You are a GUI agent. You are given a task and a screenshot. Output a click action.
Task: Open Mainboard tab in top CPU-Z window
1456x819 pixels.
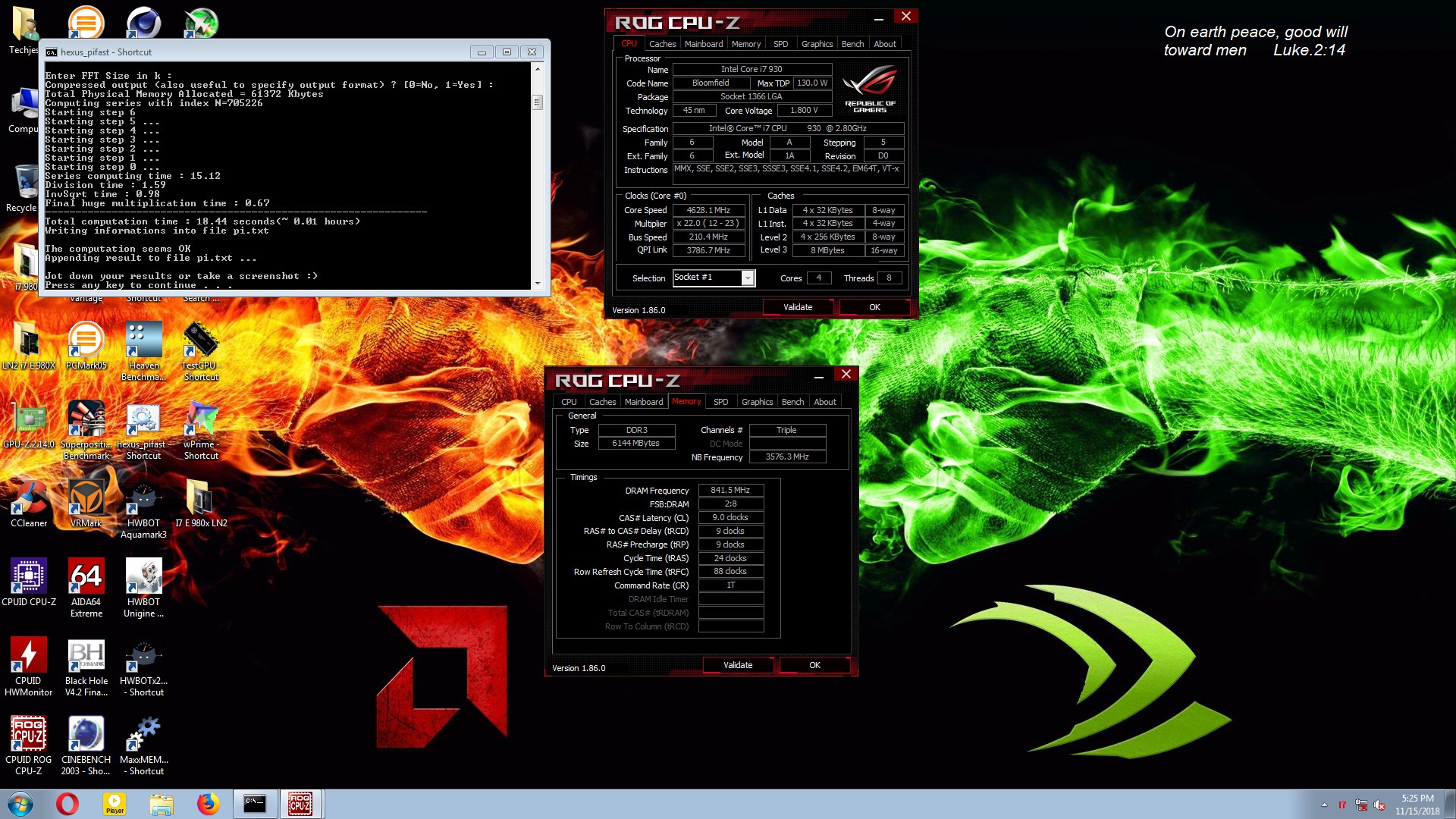coord(704,44)
